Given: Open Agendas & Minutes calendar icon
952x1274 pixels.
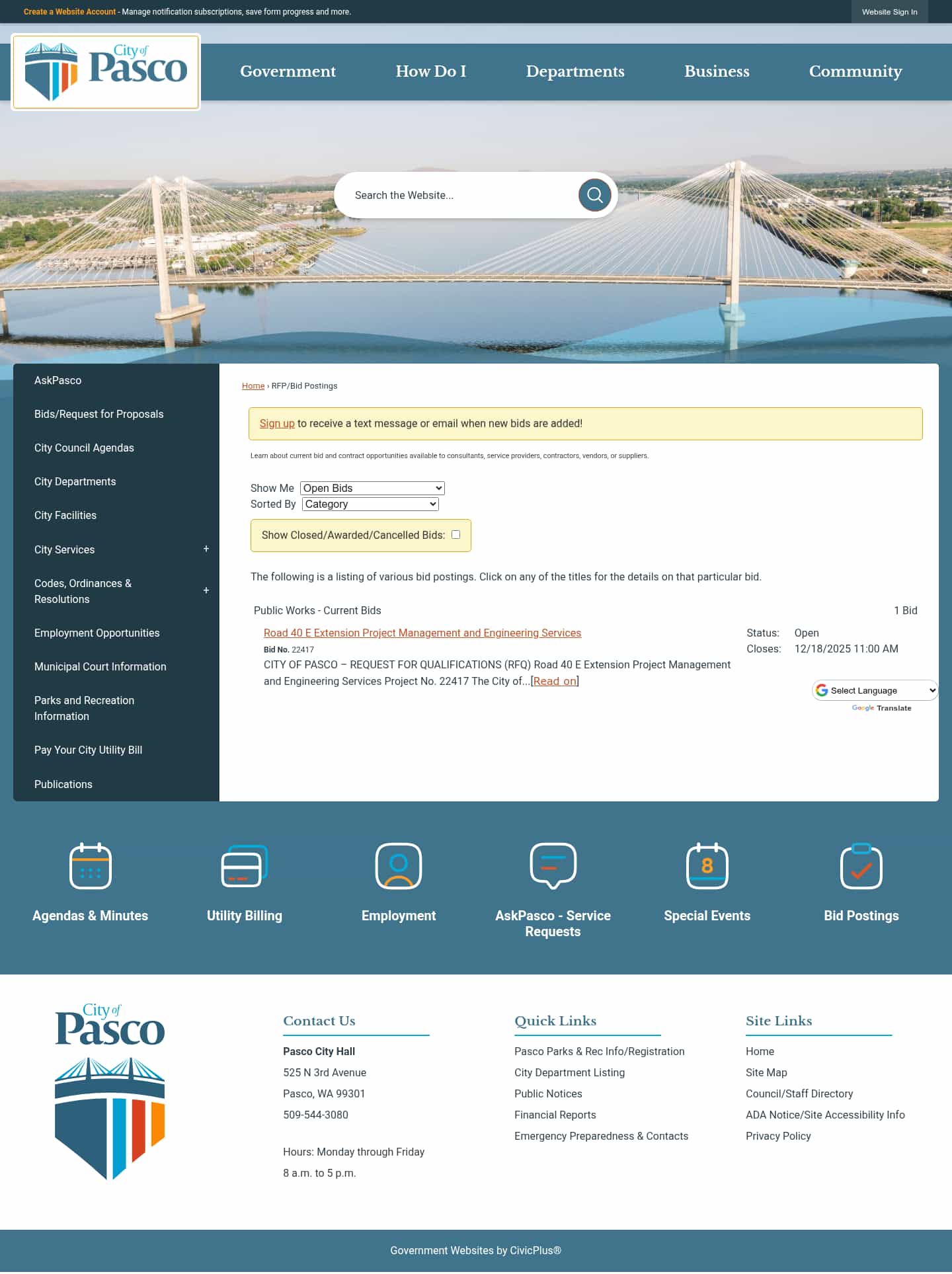Looking at the screenshot, I should (91, 866).
